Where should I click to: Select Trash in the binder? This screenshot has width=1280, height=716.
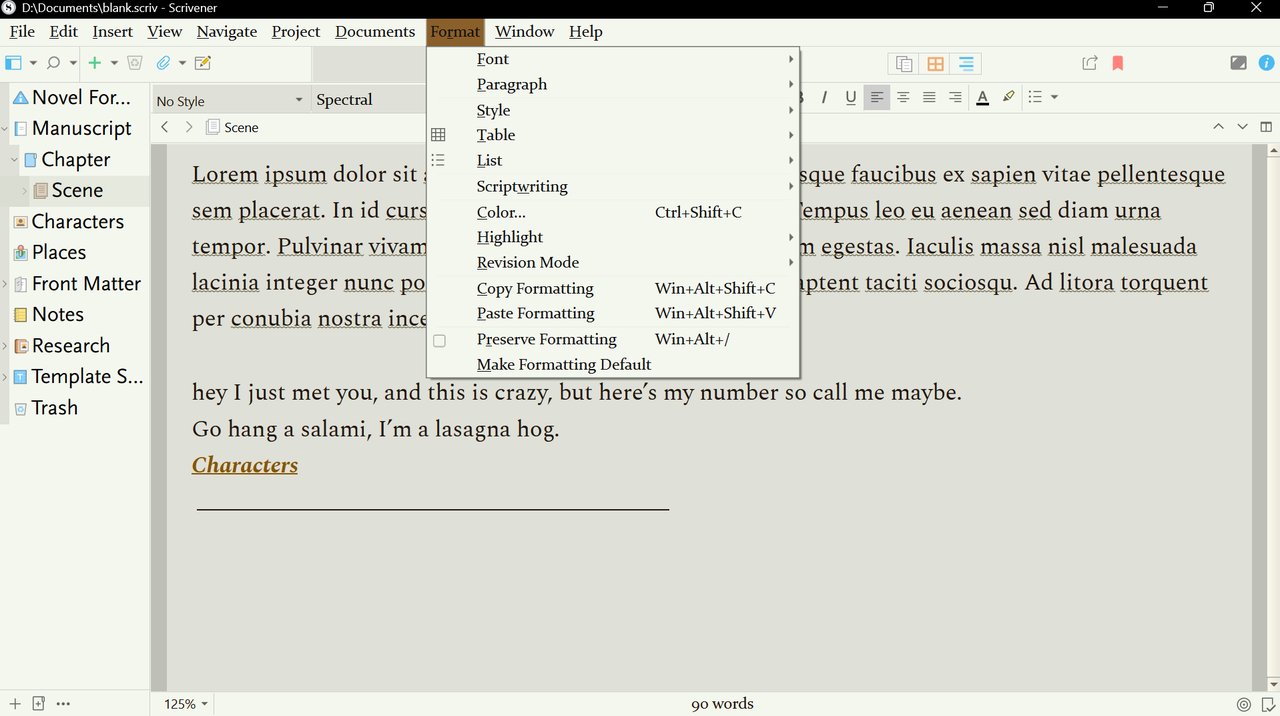(54, 407)
